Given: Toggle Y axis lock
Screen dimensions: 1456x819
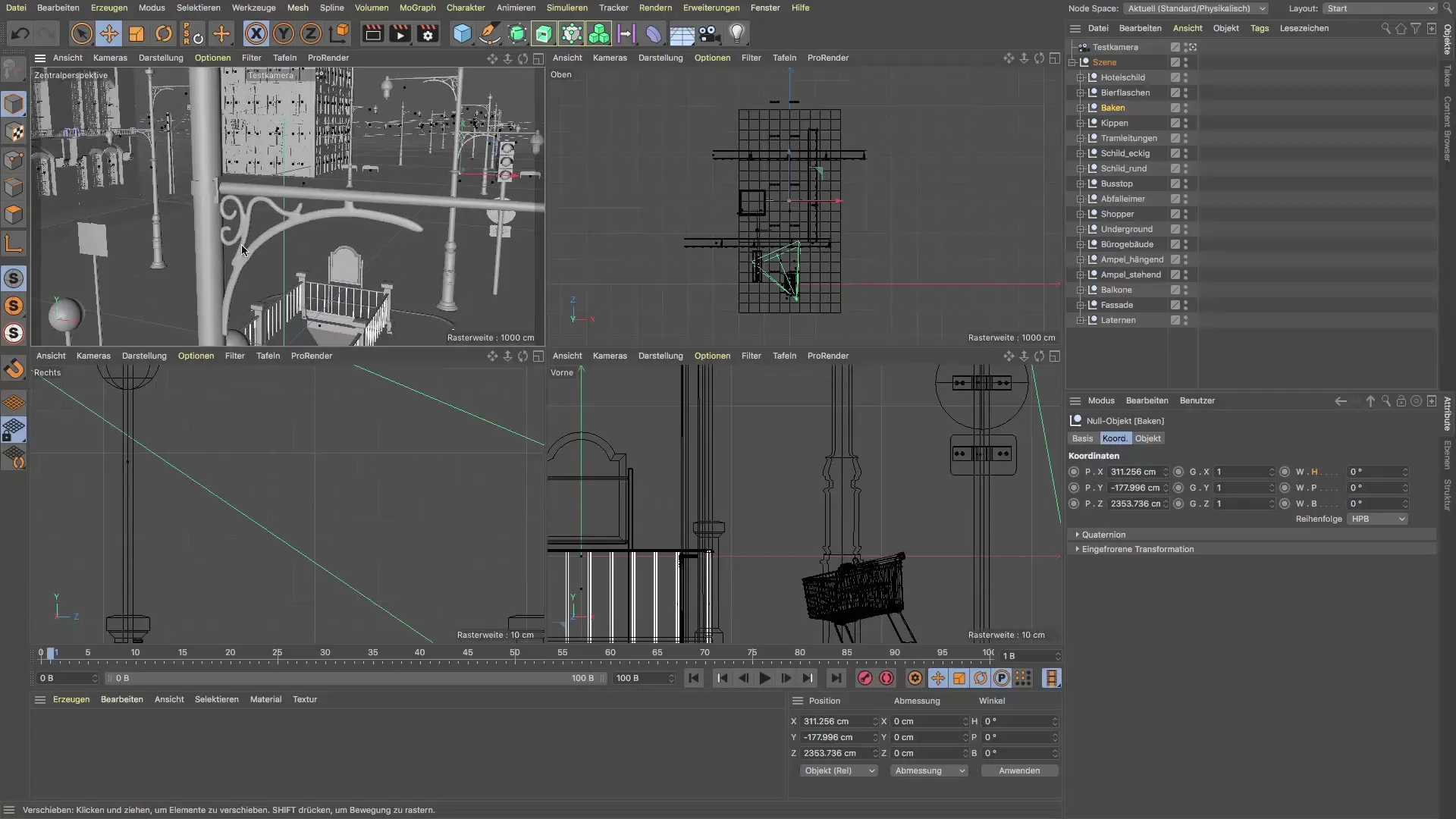Looking at the screenshot, I should [x=284, y=33].
